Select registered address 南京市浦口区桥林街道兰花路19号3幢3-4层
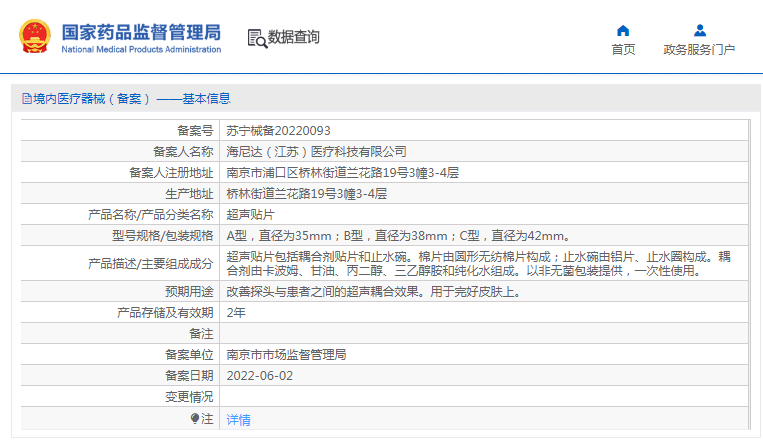Viewport: 763px width, 446px height. coord(343,173)
